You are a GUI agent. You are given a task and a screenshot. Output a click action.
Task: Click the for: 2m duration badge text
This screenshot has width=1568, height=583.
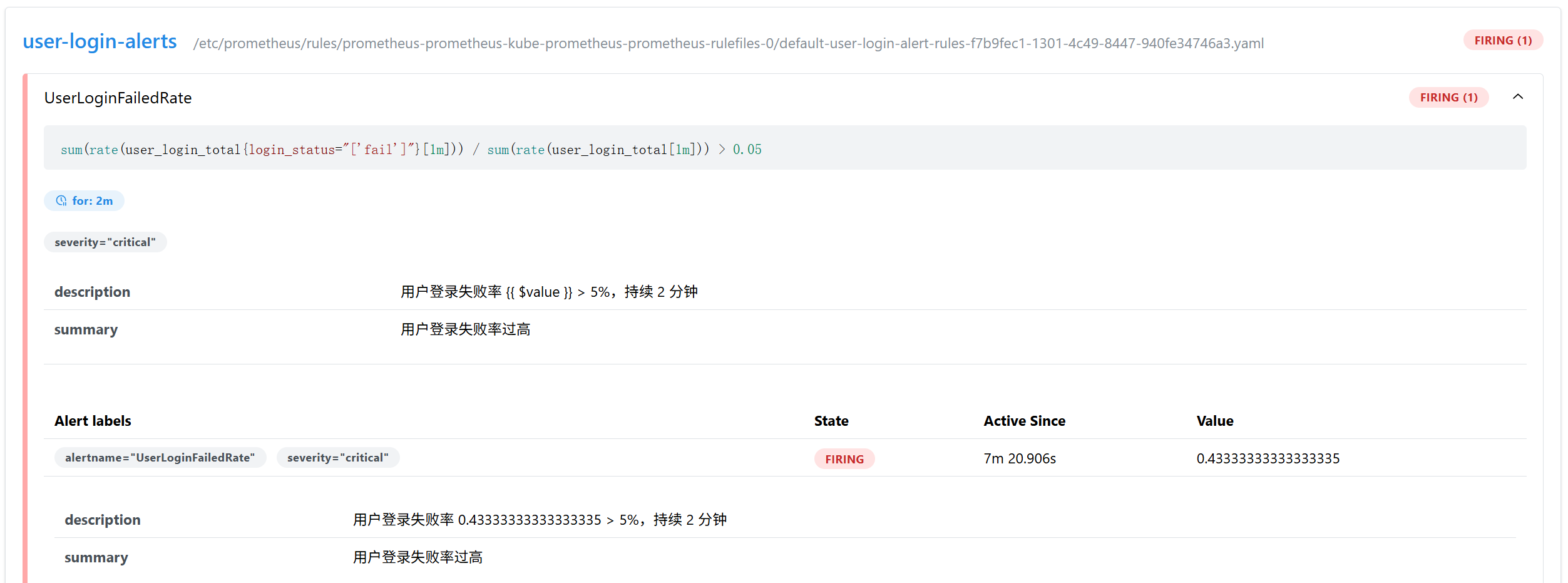(92, 201)
